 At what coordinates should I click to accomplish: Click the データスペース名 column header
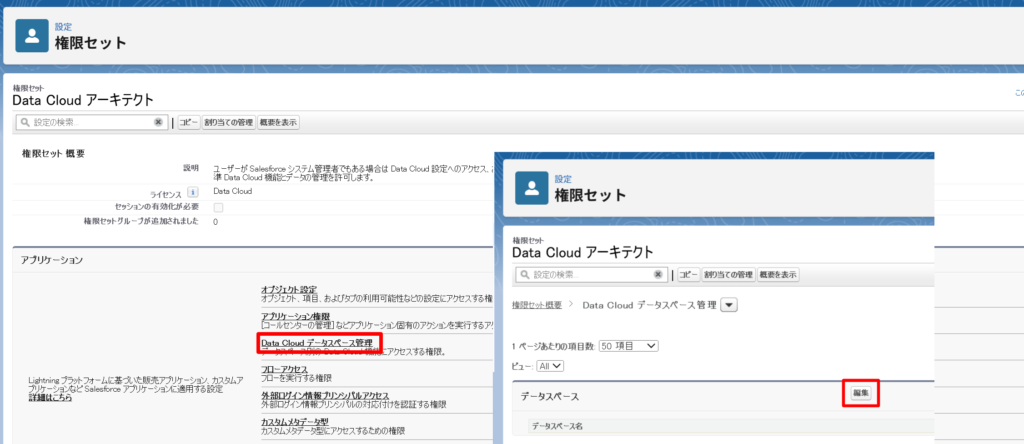pyautogui.click(x=557, y=426)
